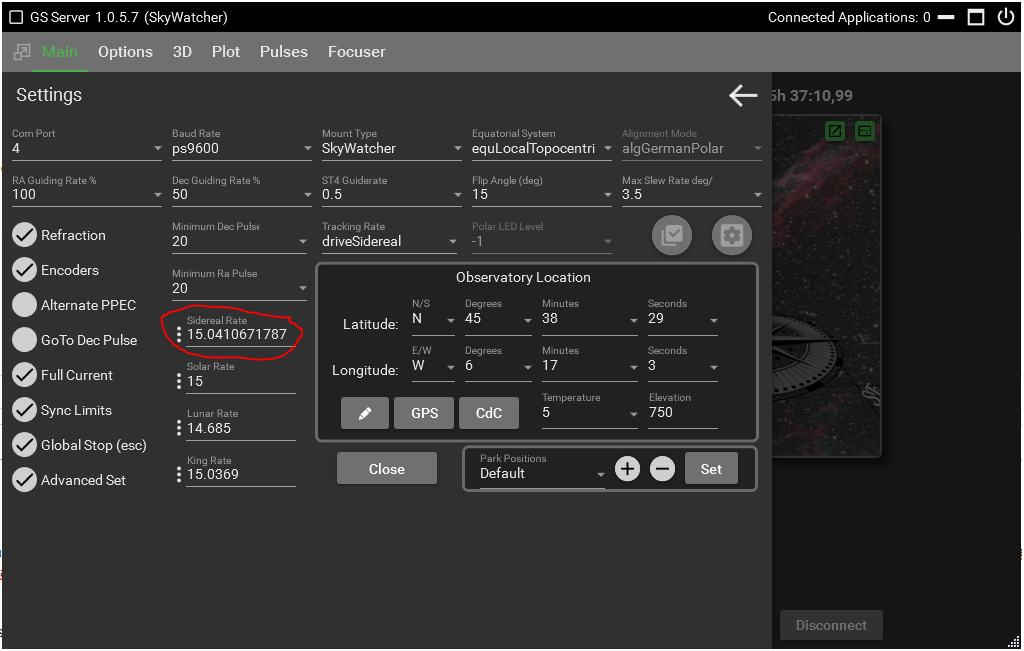1024x651 pixels.
Task: Add a park position with plus icon
Action: [627, 469]
